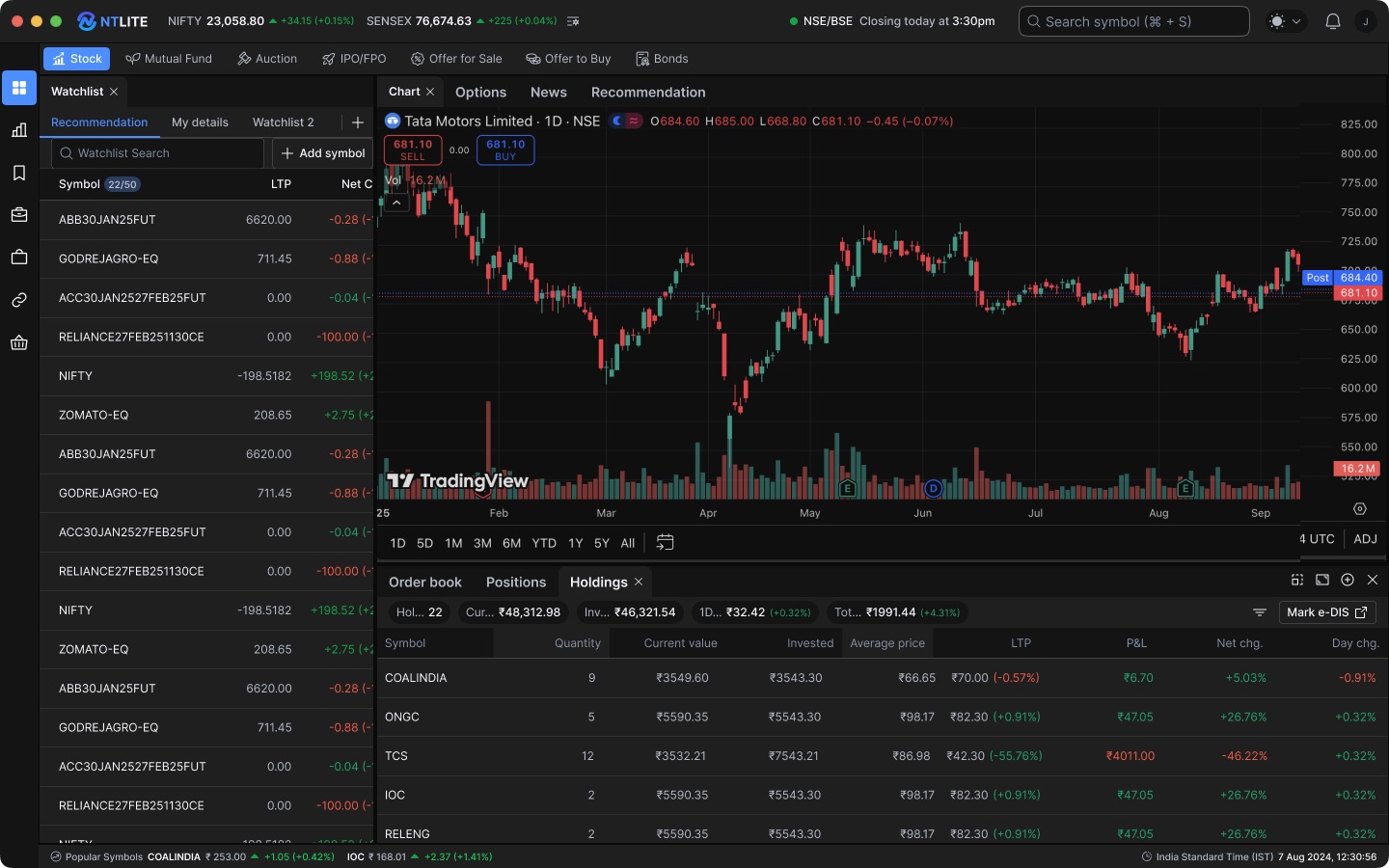Select the All chart time range

point(628,543)
